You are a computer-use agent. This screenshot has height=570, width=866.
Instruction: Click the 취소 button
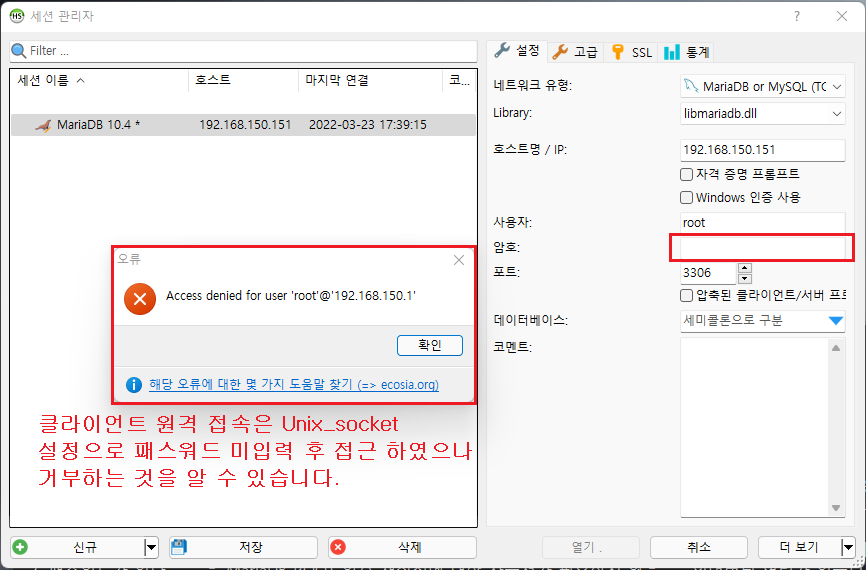point(699,547)
